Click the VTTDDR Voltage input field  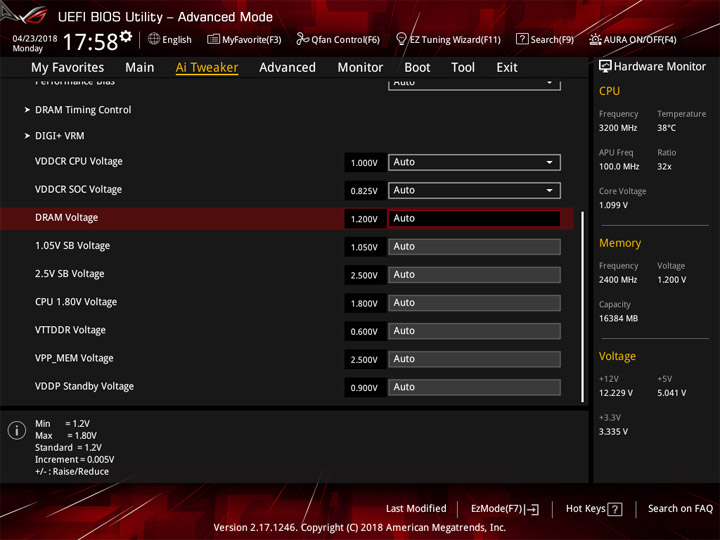coord(474,331)
